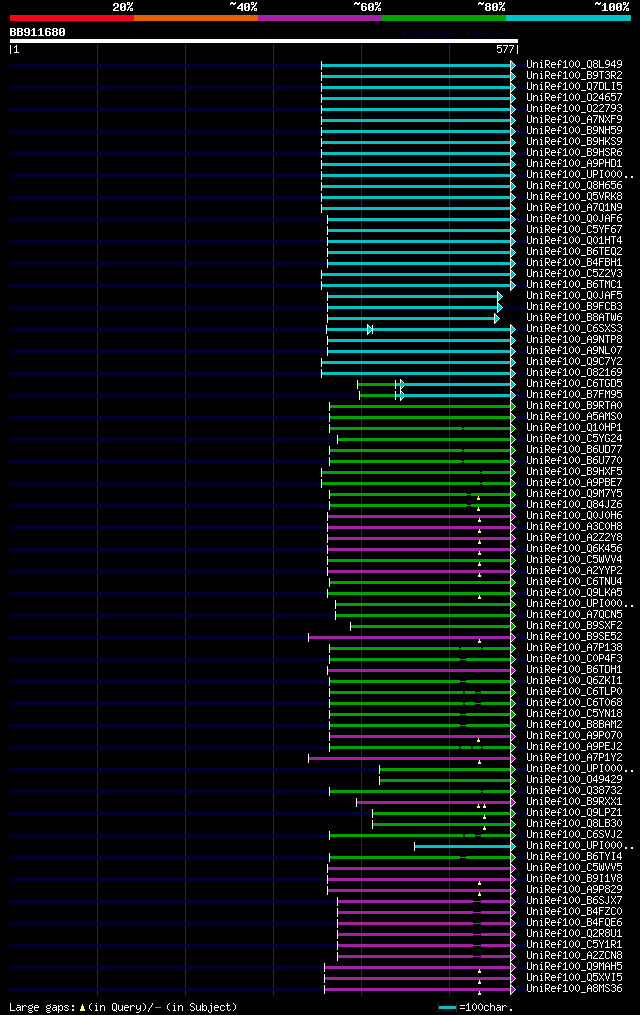This screenshot has width=640, height=1015.
Task: Select hit UniRef100_B6UD77
Action: (x=574, y=450)
